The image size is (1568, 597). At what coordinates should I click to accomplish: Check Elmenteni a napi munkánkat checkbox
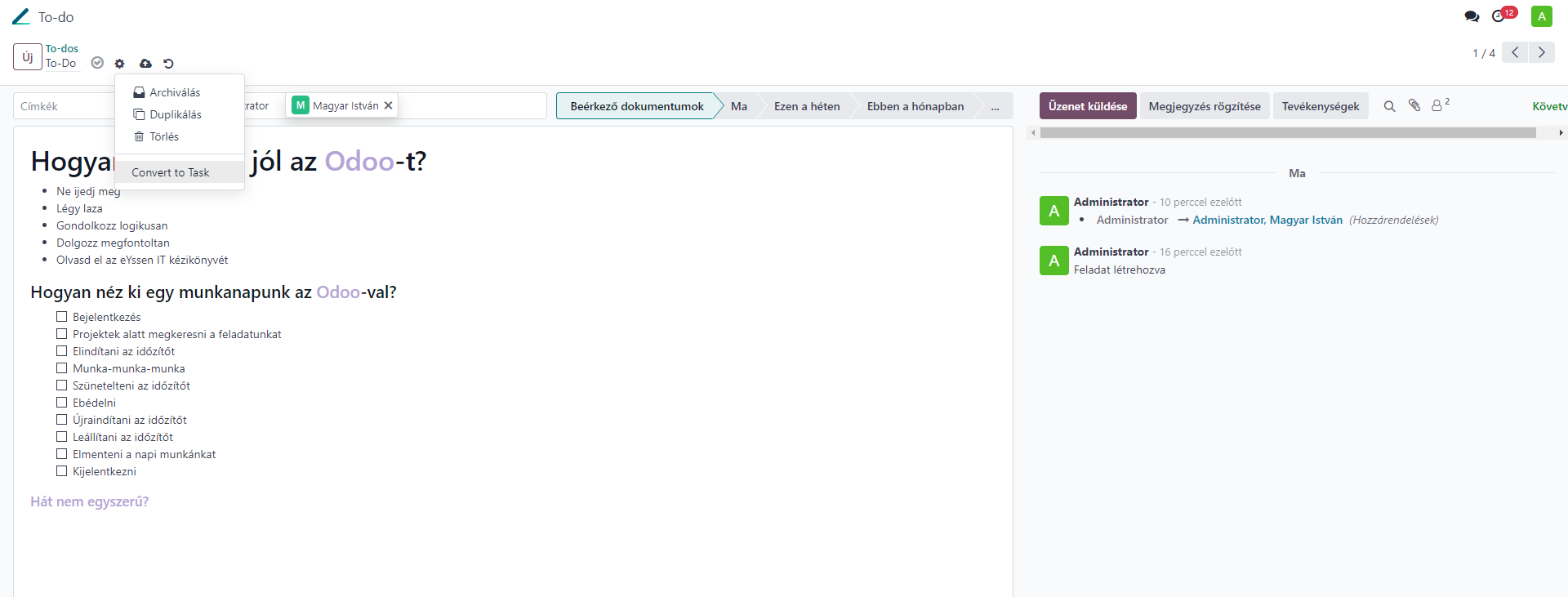pyautogui.click(x=61, y=453)
